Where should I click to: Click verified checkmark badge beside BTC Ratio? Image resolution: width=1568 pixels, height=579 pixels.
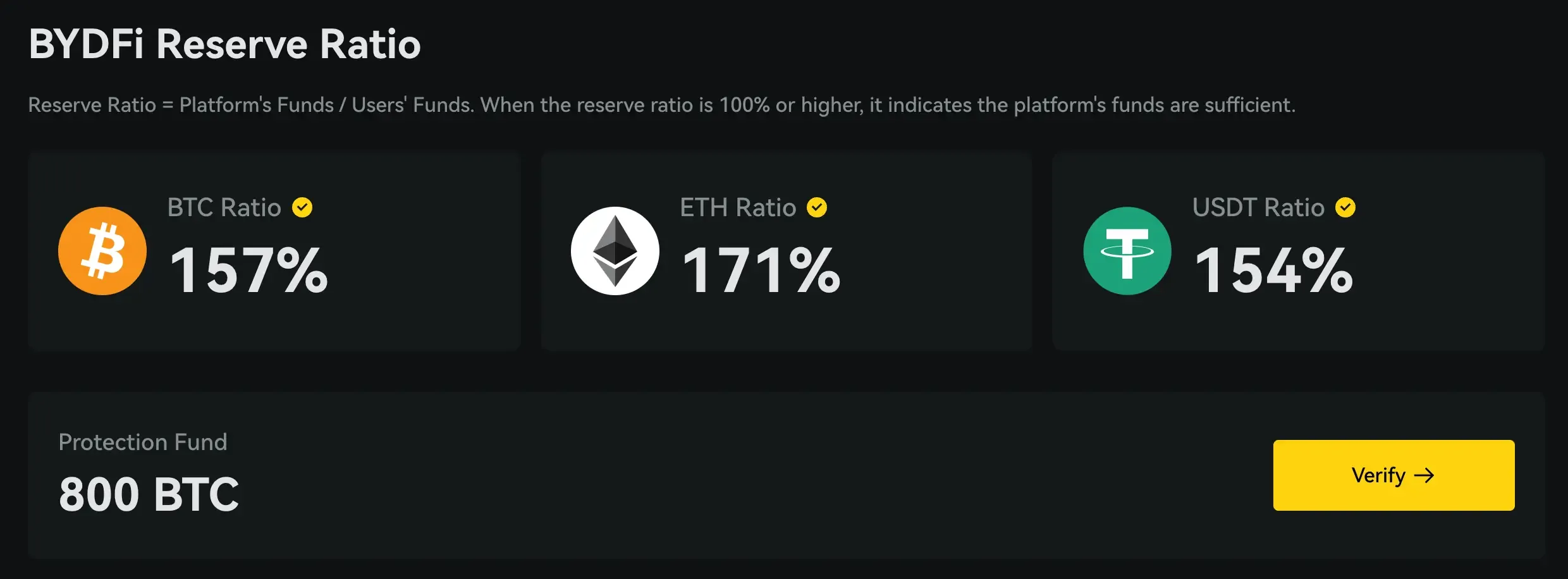(302, 207)
